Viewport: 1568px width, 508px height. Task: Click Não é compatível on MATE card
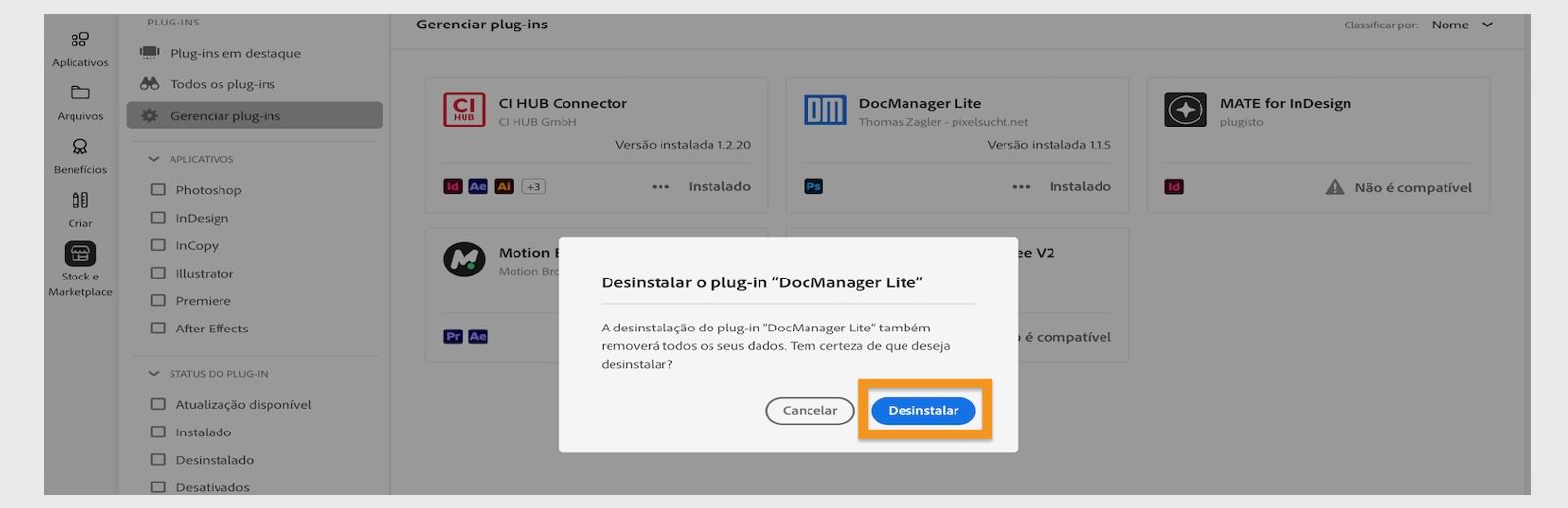[x=1413, y=187]
